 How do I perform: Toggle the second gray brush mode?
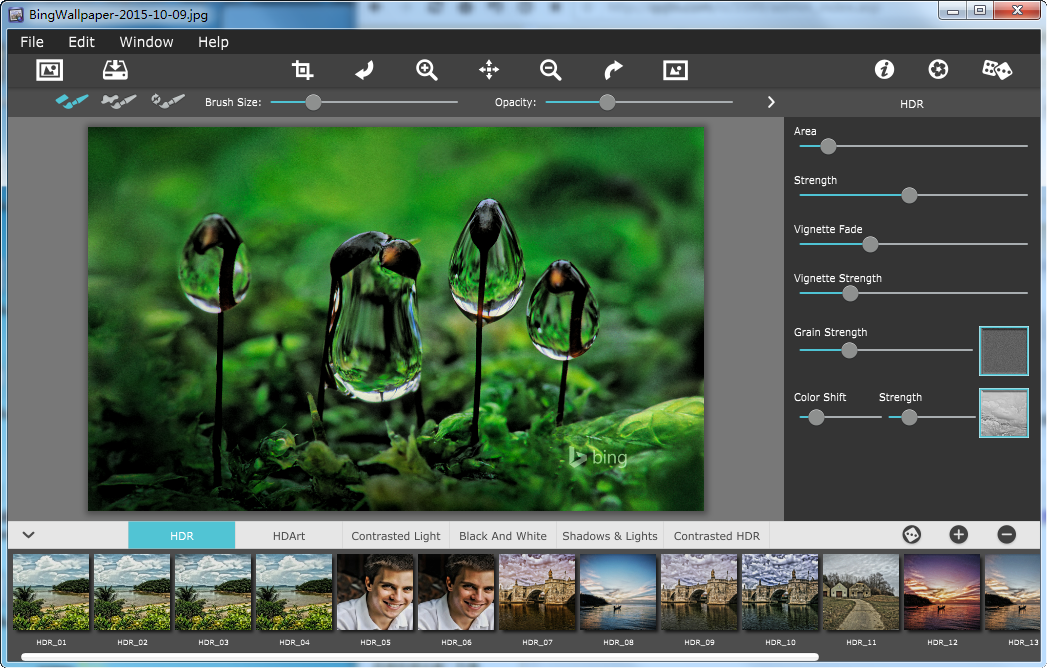coord(119,102)
